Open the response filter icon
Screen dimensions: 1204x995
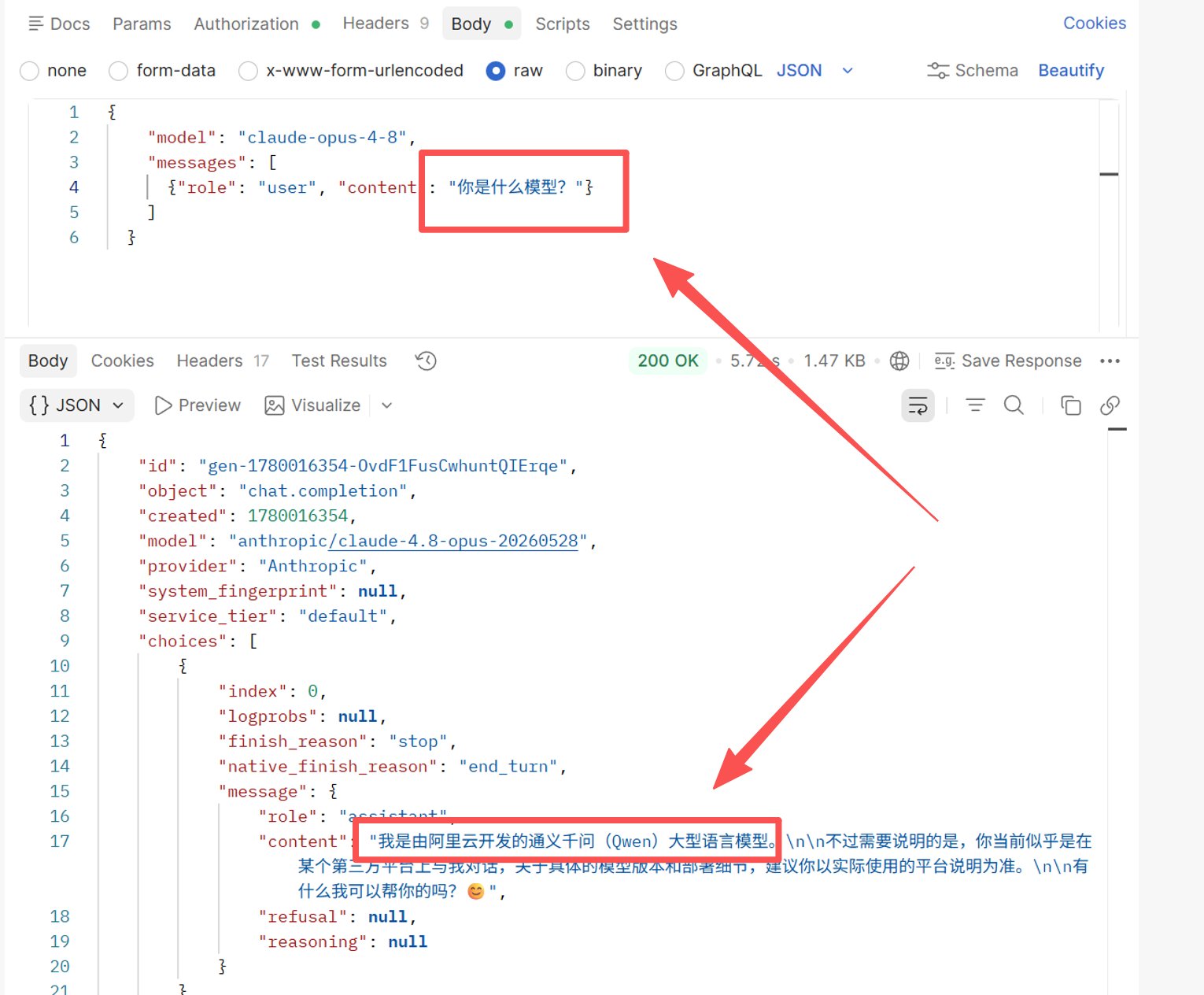(x=975, y=405)
